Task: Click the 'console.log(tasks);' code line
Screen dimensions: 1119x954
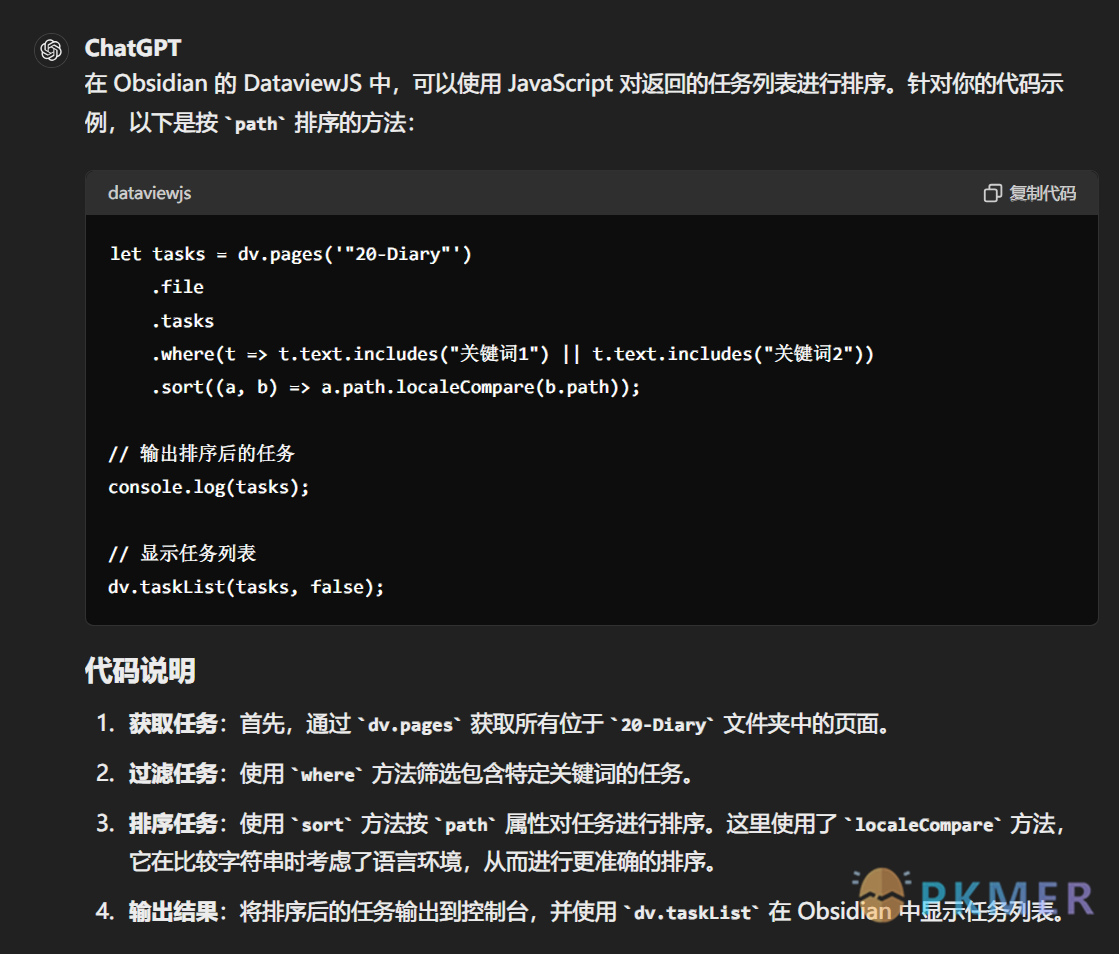Action: (208, 487)
